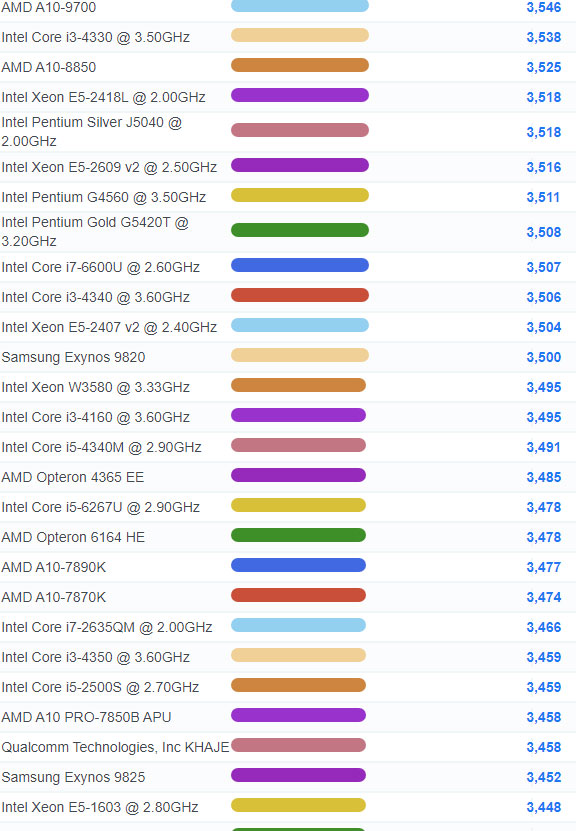Screen dimensions: 576x831
Task: Click score 3,500 for Samsung Exynos 9820
Action: pyautogui.click(x=544, y=357)
